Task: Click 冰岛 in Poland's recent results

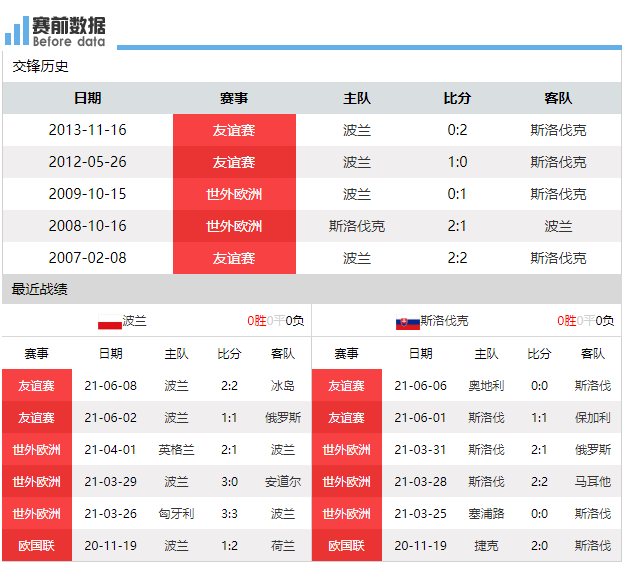Action: [x=283, y=386]
